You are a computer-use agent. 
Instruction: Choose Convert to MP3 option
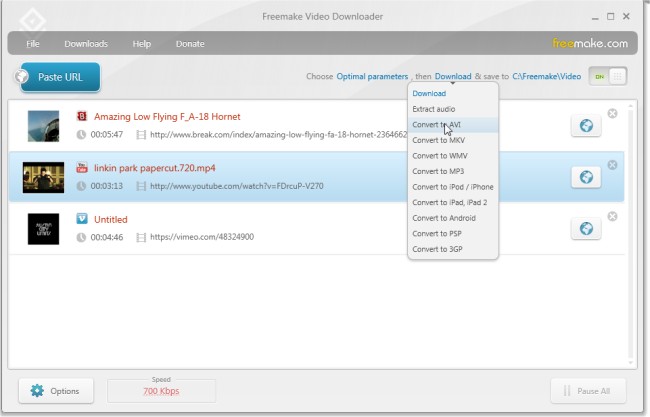click(453, 171)
